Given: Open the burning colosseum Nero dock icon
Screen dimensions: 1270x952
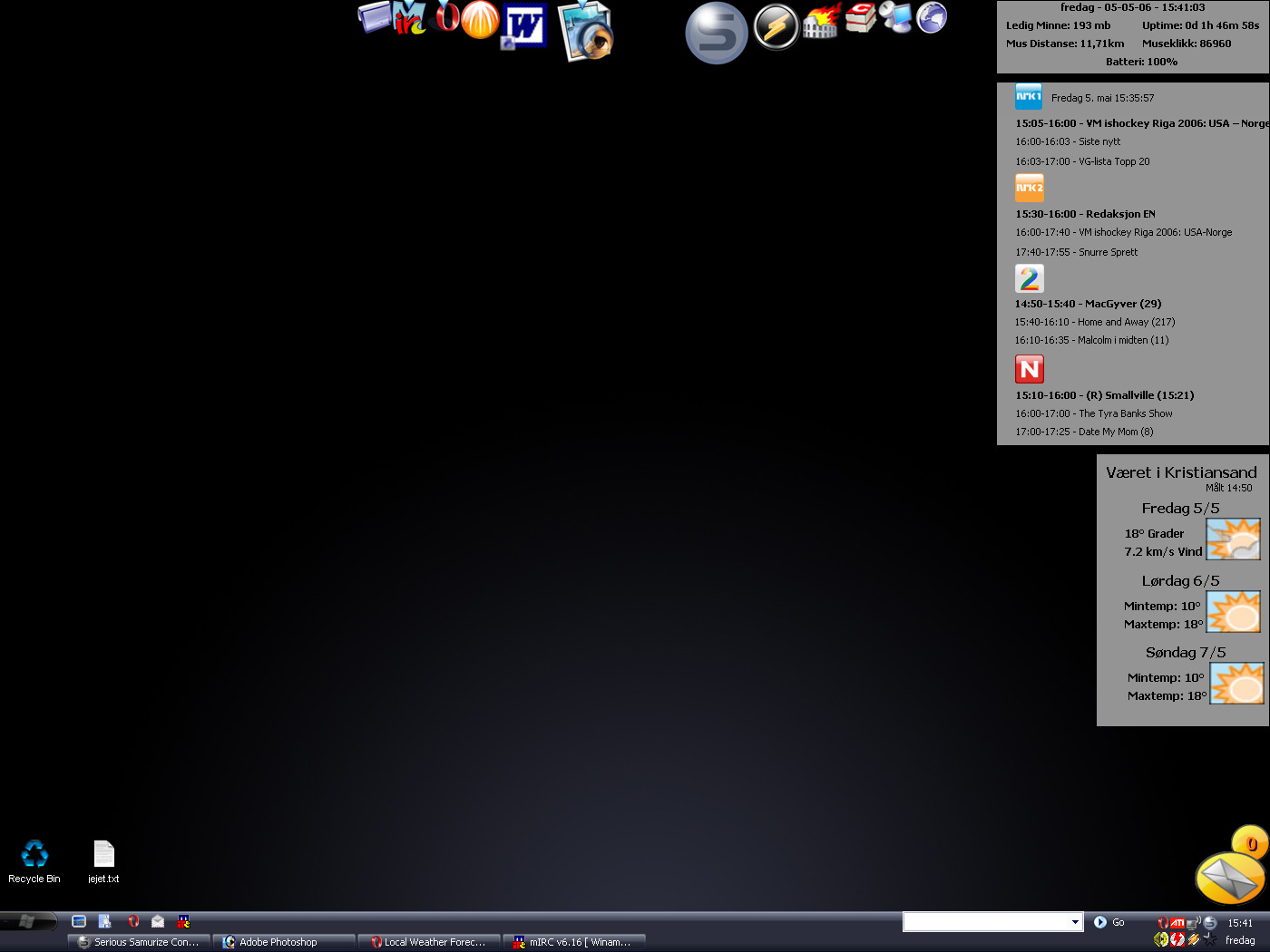Looking at the screenshot, I should click(x=822, y=22).
